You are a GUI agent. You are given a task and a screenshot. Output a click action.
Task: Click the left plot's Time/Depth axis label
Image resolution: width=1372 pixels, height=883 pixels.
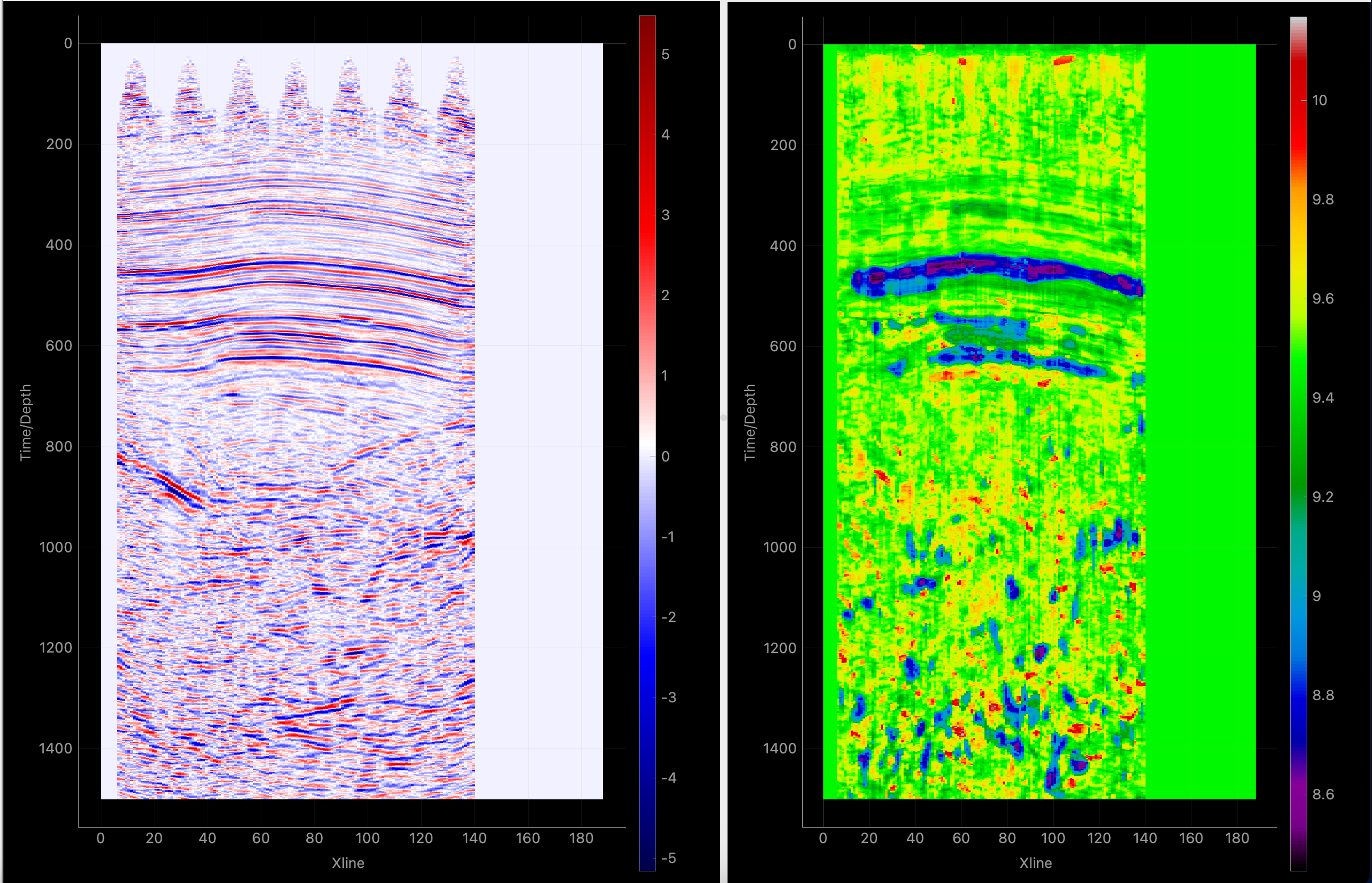pos(25,422)
